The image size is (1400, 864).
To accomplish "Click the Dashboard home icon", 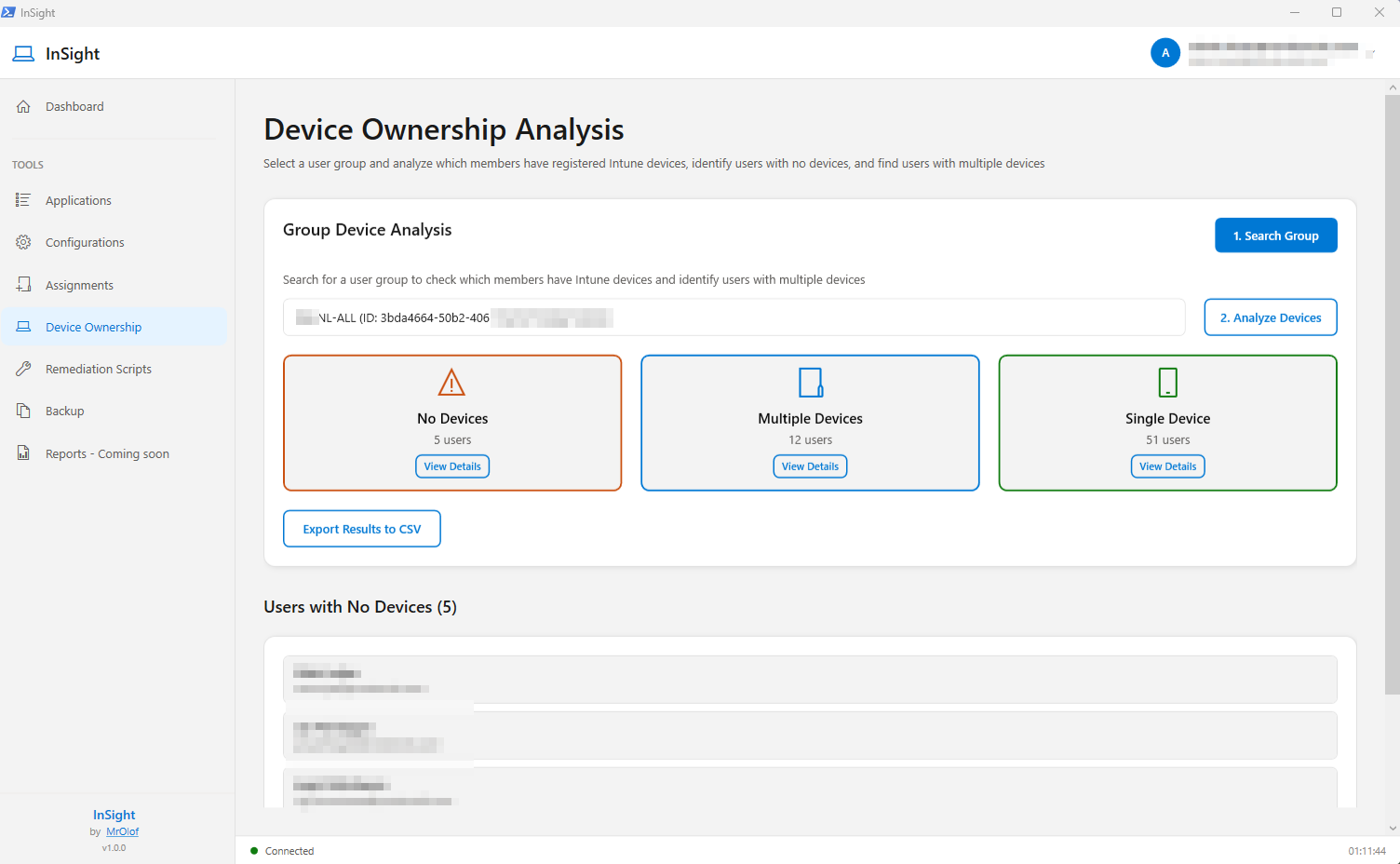I will pyautogui.click(x=23, y=106).
